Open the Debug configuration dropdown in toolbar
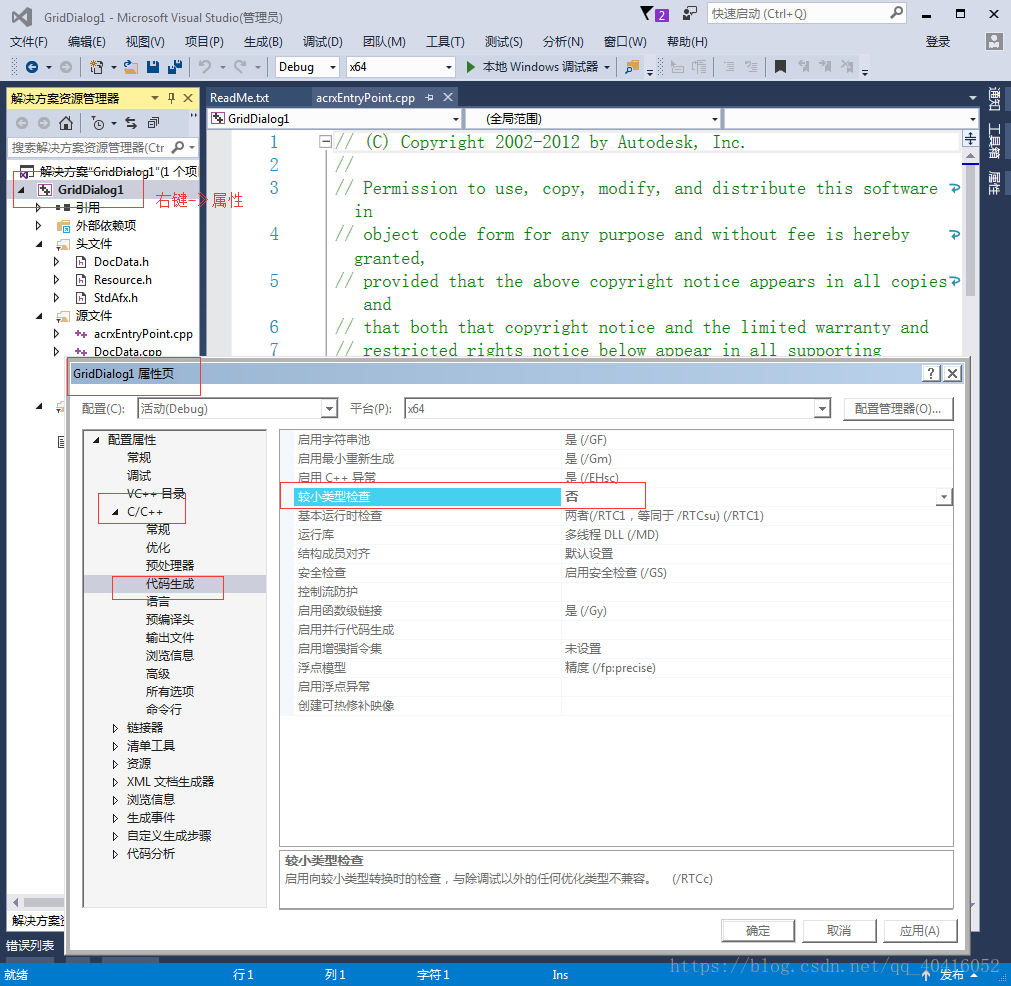This screenshot has width=1011, height=986. [x=333, y=67]
